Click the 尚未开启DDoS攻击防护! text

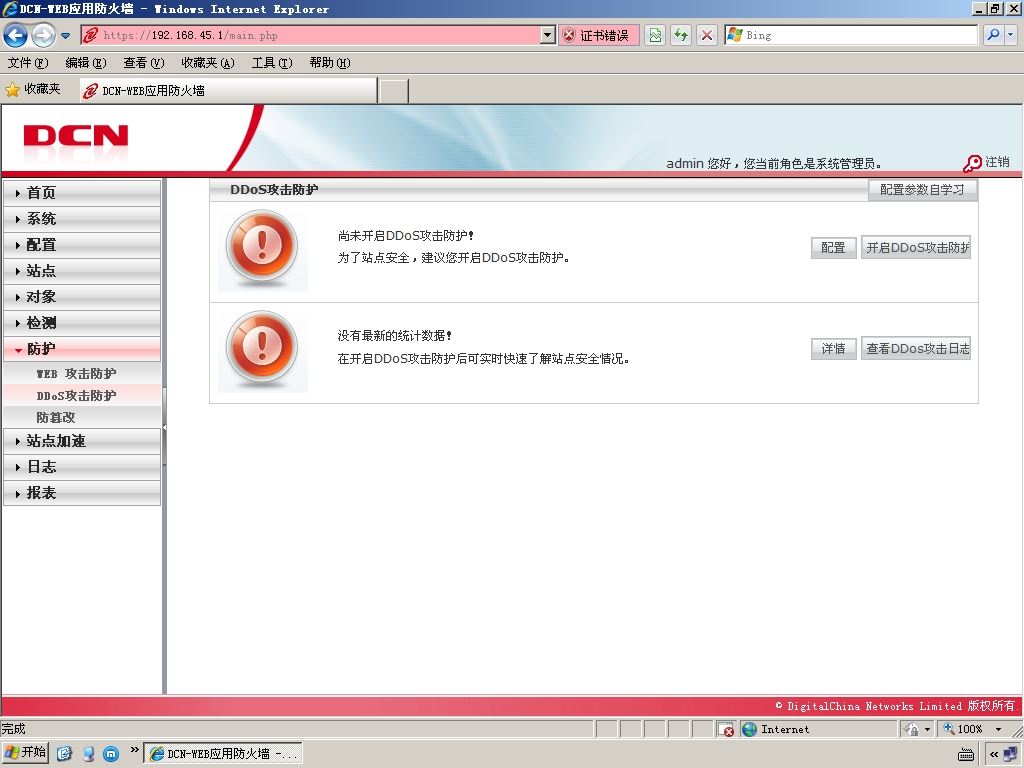(406, 236)
